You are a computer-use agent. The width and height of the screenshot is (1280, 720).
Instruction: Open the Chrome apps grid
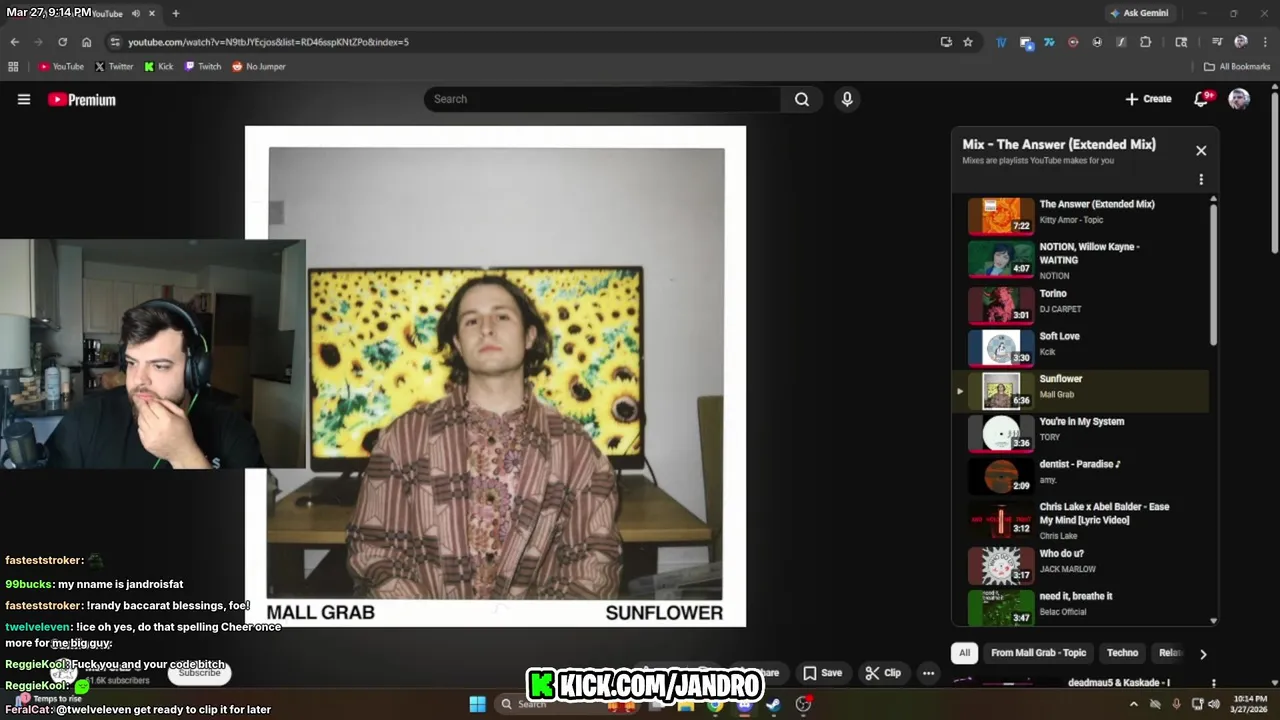click(13, 67)
